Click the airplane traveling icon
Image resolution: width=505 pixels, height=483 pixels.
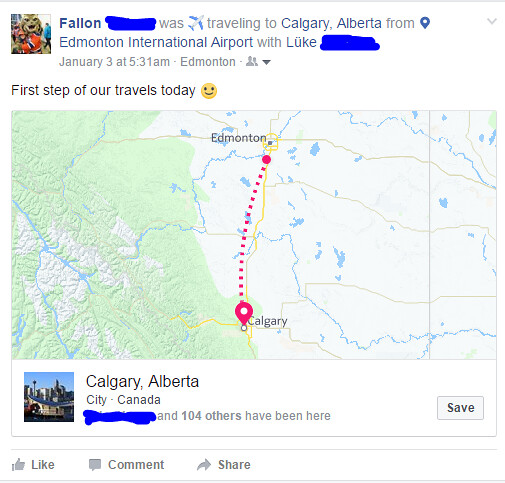196,23
